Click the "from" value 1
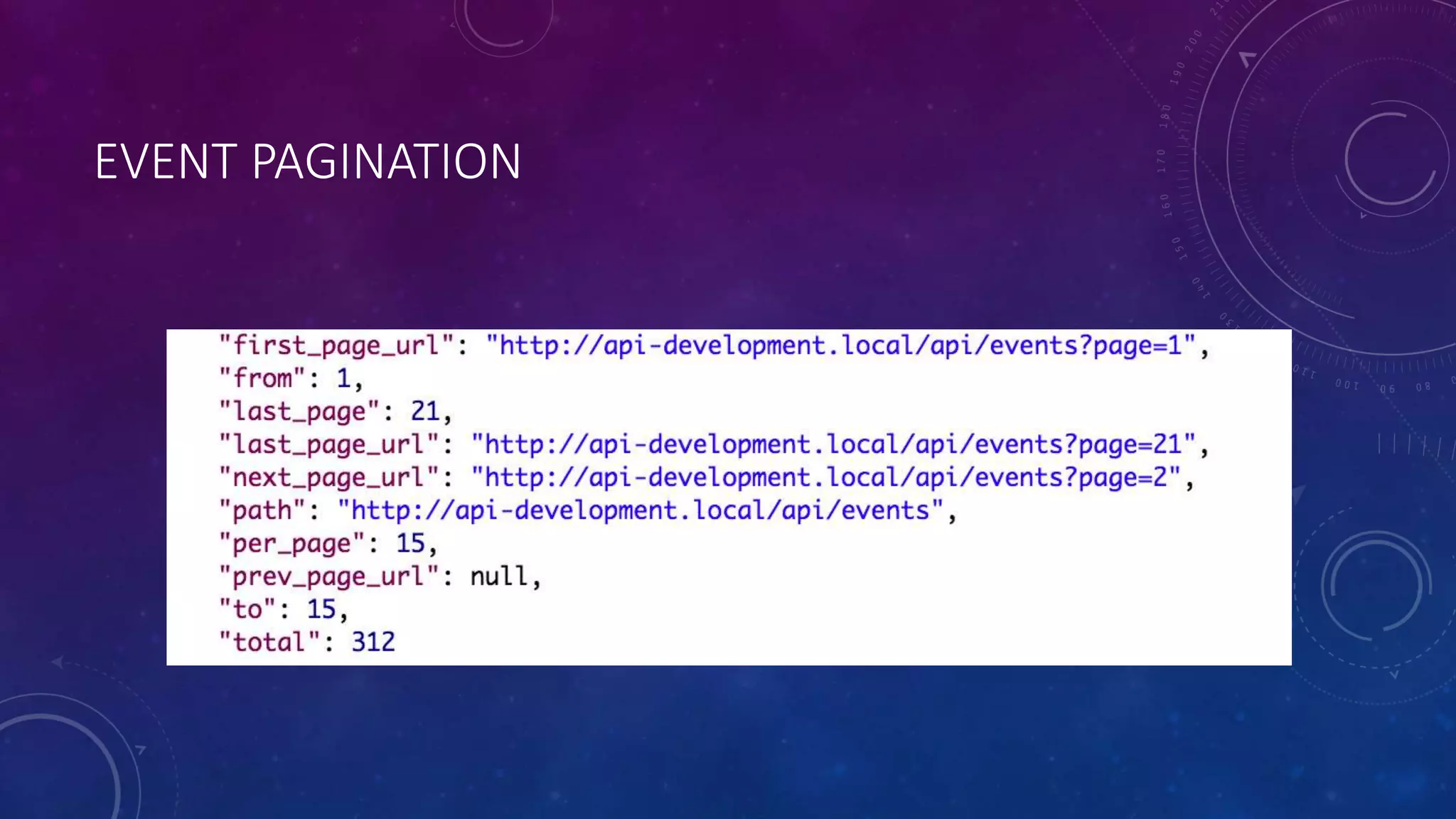1456x819 pixels. (343, 379)
